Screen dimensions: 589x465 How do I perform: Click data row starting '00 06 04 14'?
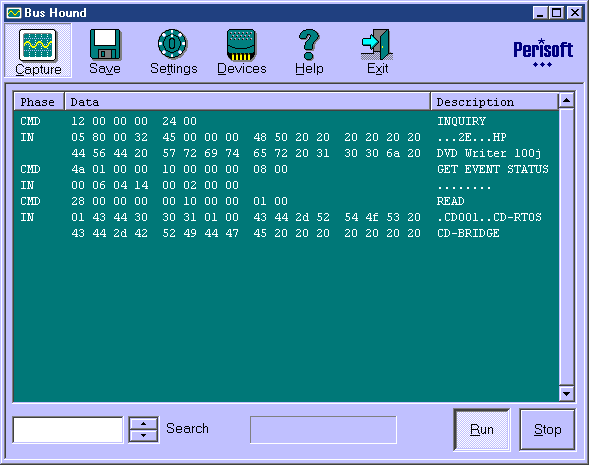pyautogui.click(x=155, y=185)
